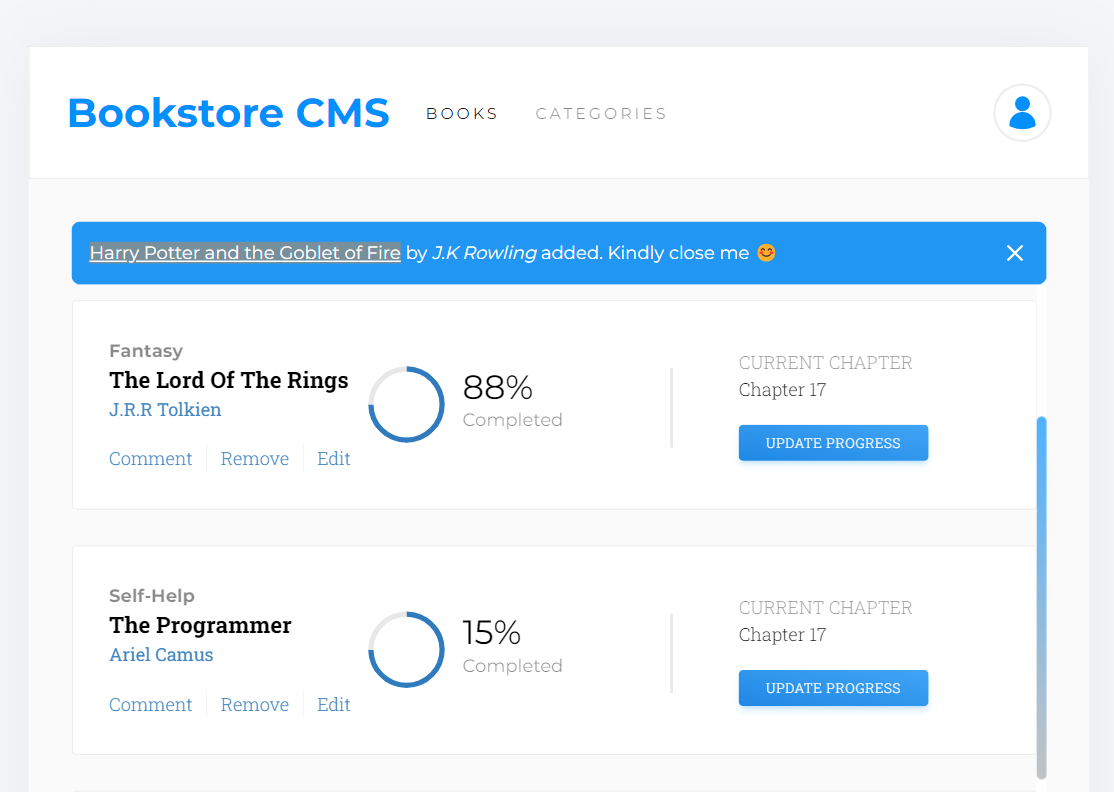The height and width of the screenshot is (792, 1114).
Task: Switch to the Categories tab
Action: tap(600, 113)
